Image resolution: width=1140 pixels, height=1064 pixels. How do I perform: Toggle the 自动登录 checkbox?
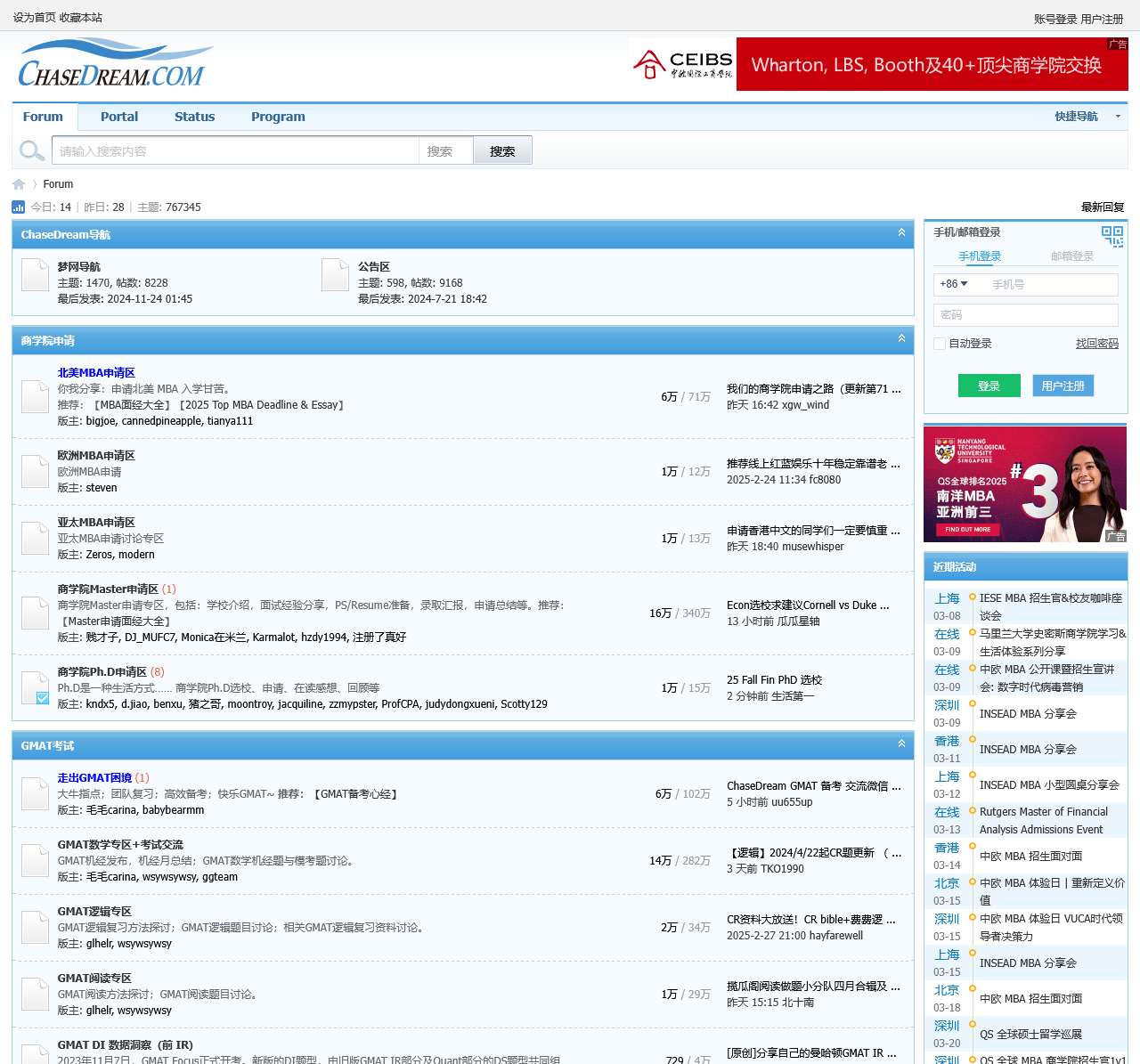[939, 344]
